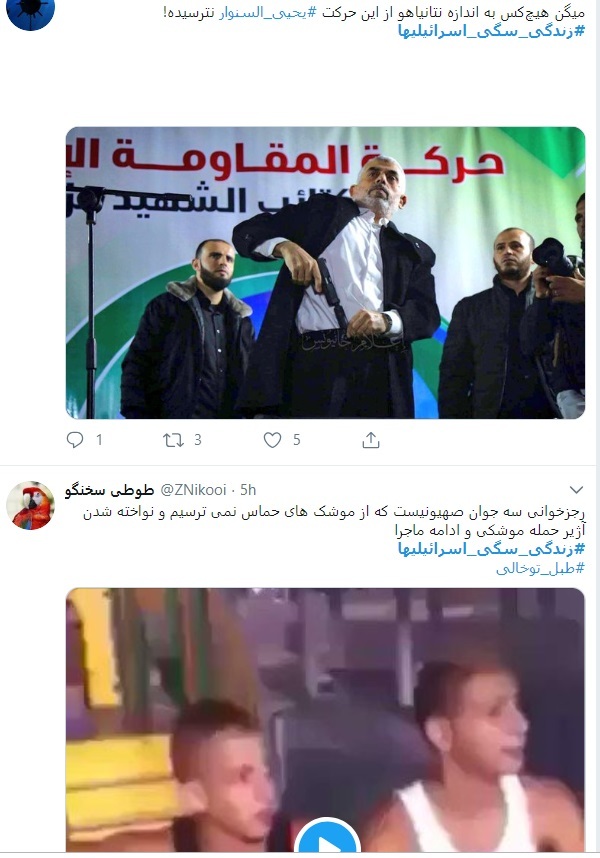Open the share tweet upload icon
The height and width of the screenshot is (858, 600).
(x=371, y=440)
